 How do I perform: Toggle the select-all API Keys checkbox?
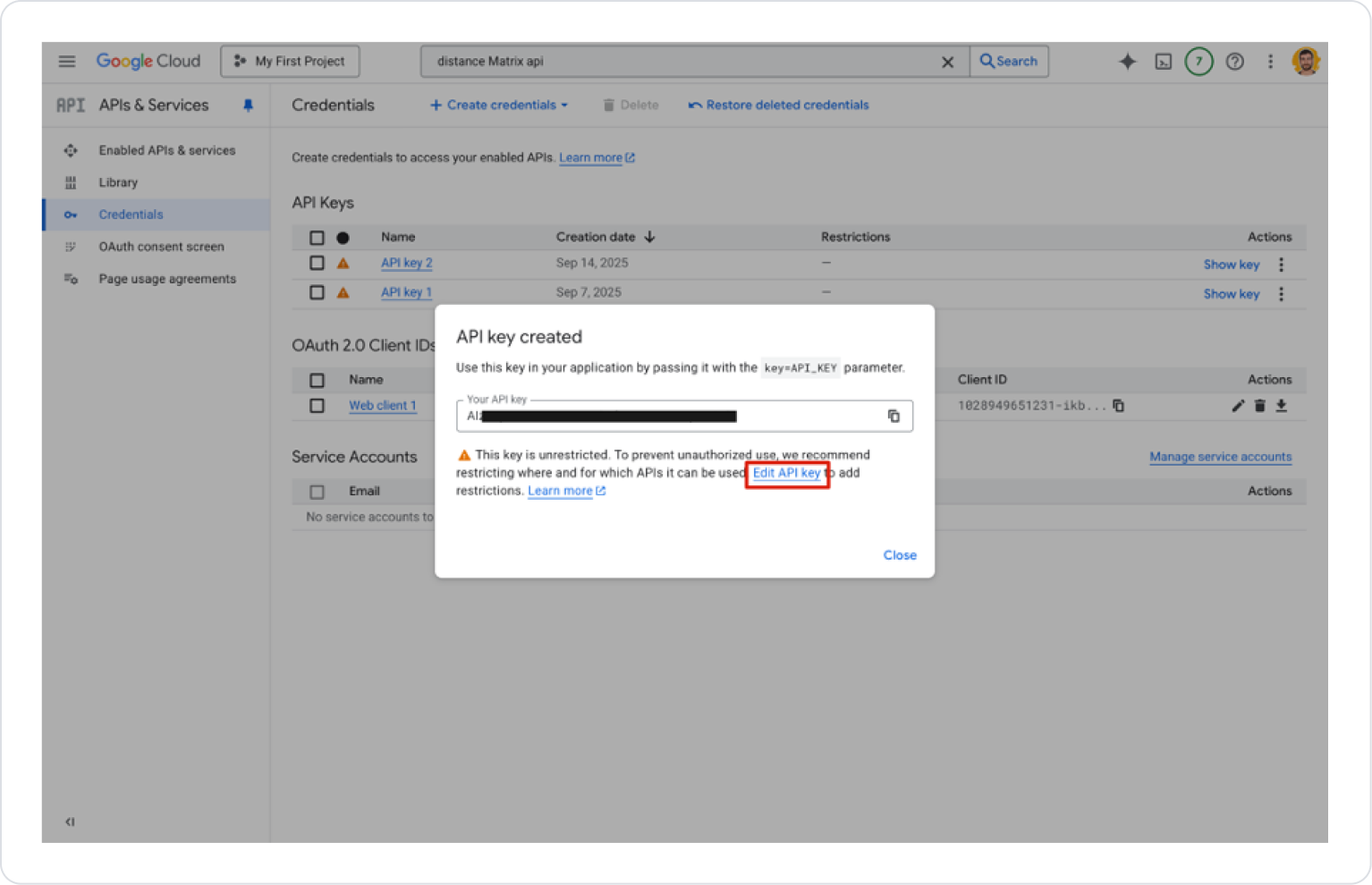[317, 238]
